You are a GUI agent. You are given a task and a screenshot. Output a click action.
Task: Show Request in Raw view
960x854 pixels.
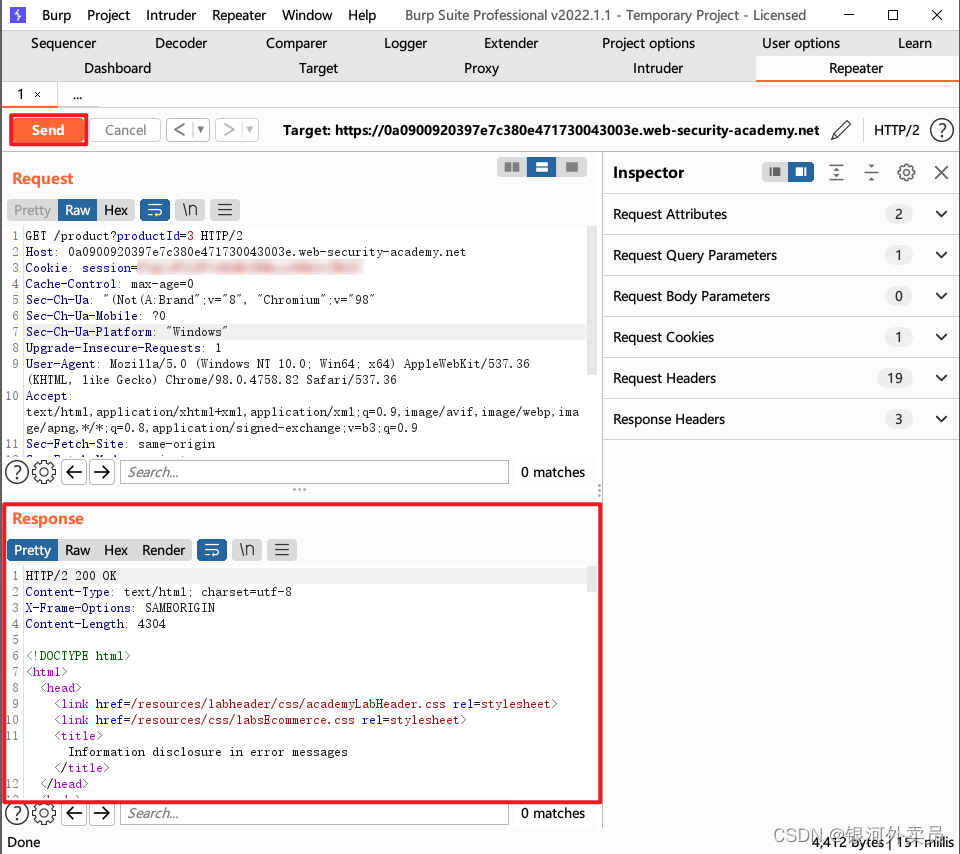tap(78, 210)
